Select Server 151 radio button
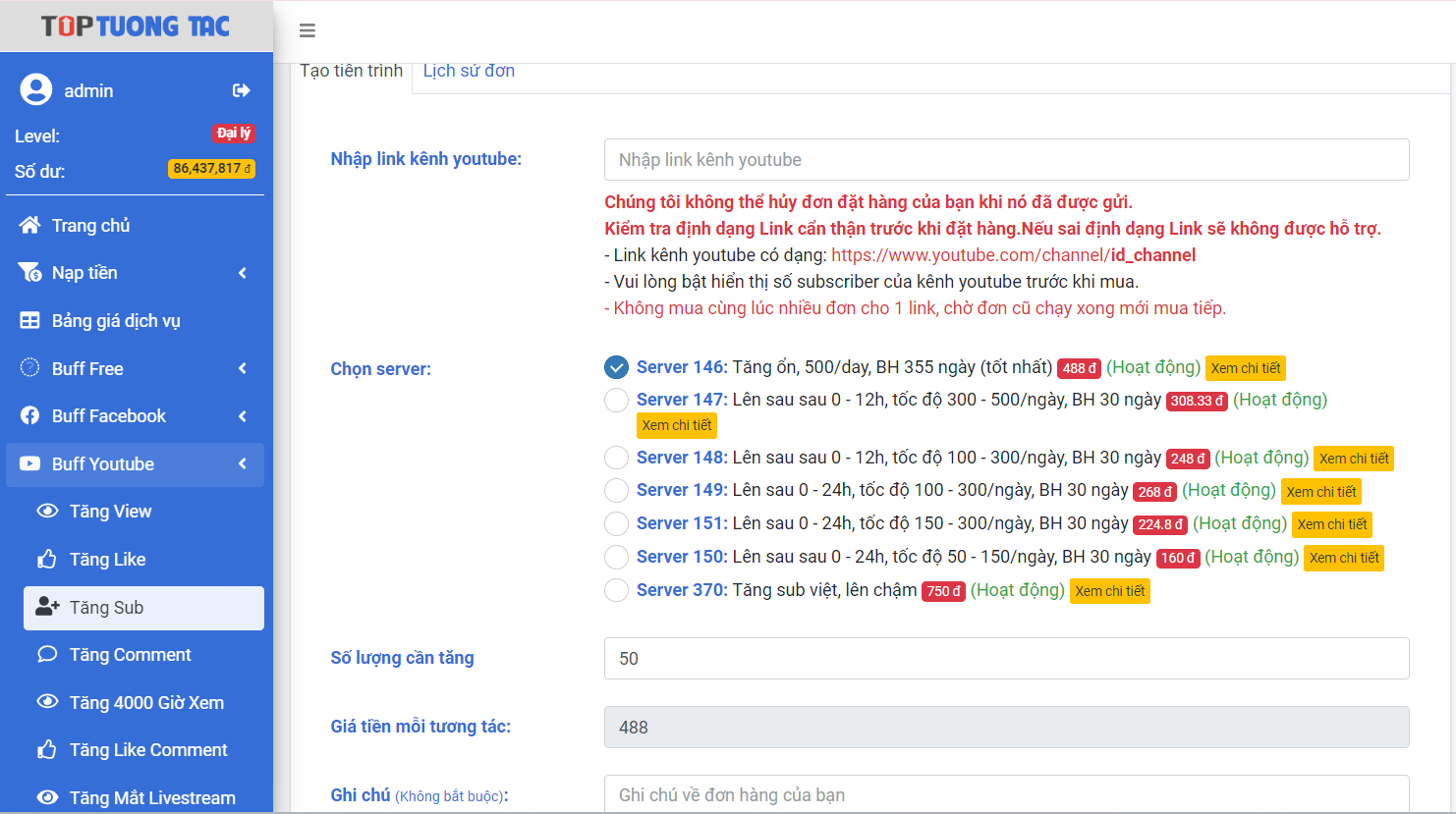1456x814 pixels. coord(616,523)
